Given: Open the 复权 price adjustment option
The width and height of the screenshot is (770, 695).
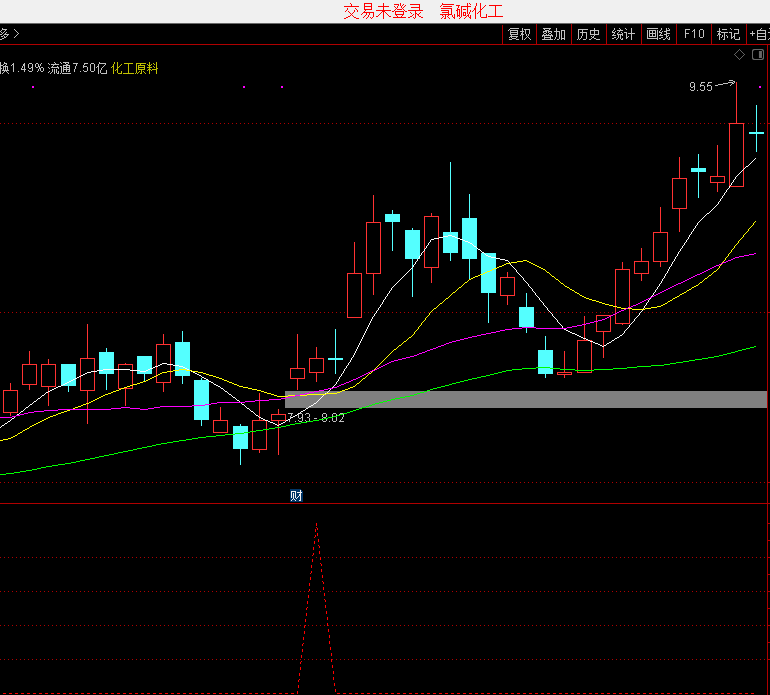Looking at the screenshot, I should (519, 34).
